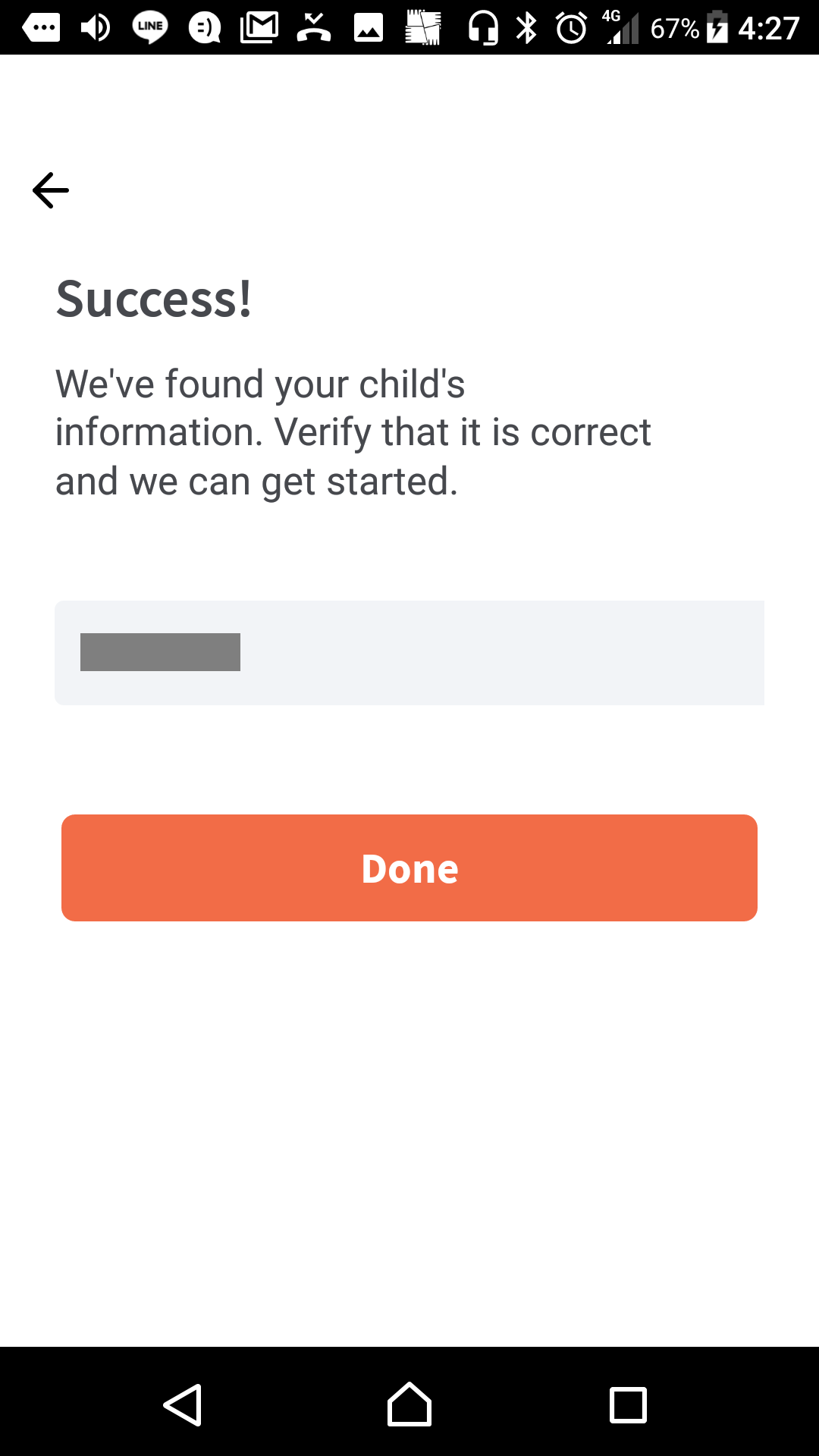The image size is (819, 1456).
Task: Tap the child's information field
Action: 409,652
